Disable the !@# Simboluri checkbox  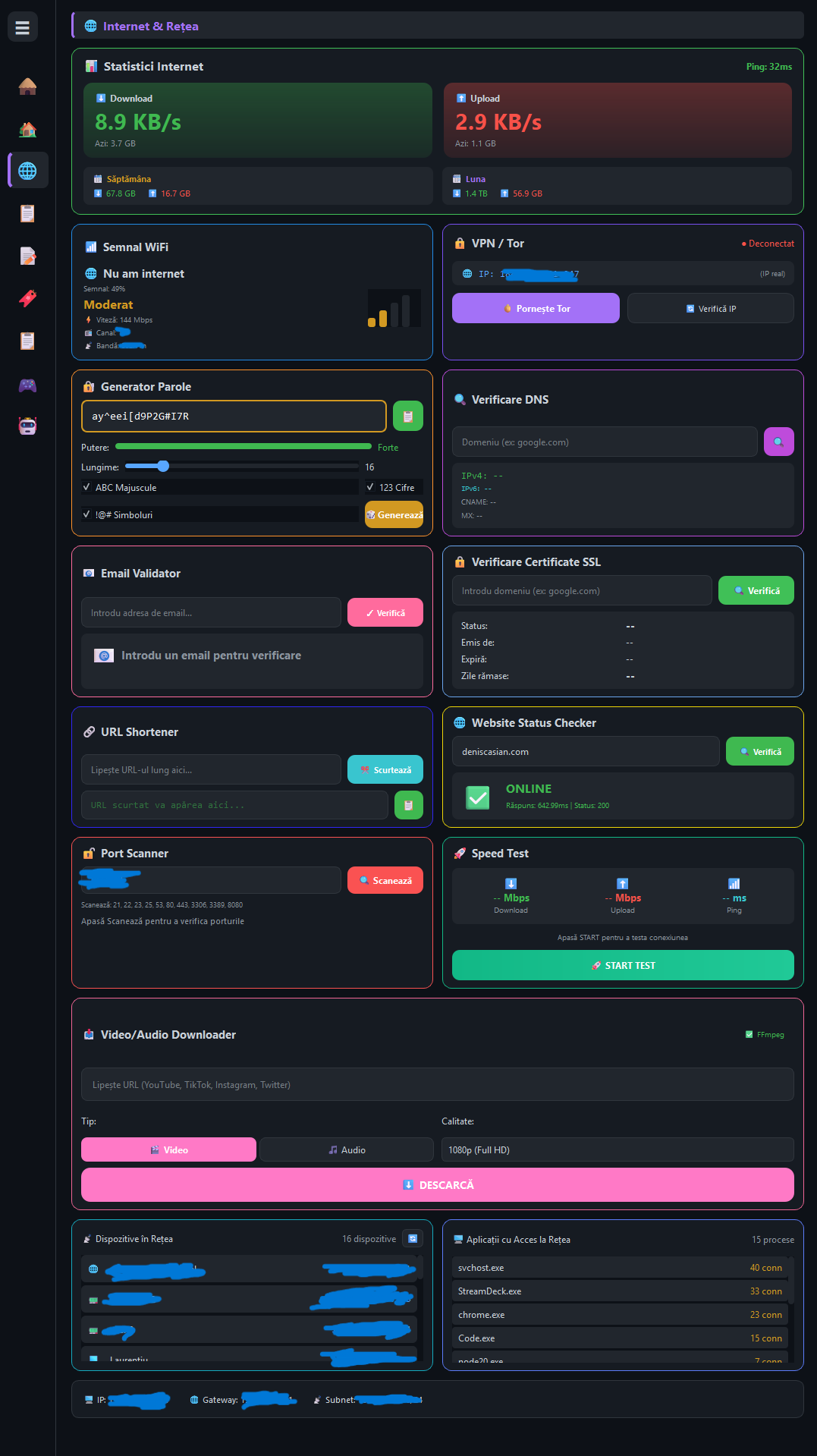tap(87, 514)
